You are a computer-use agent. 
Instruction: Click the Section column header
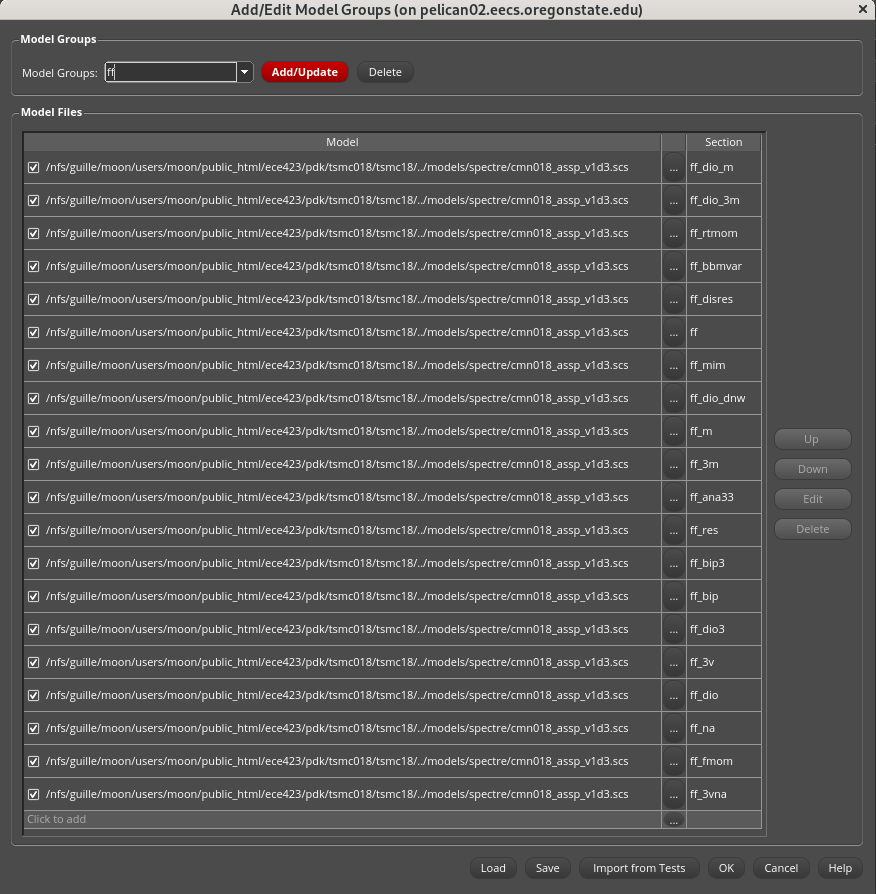point(723,143)
